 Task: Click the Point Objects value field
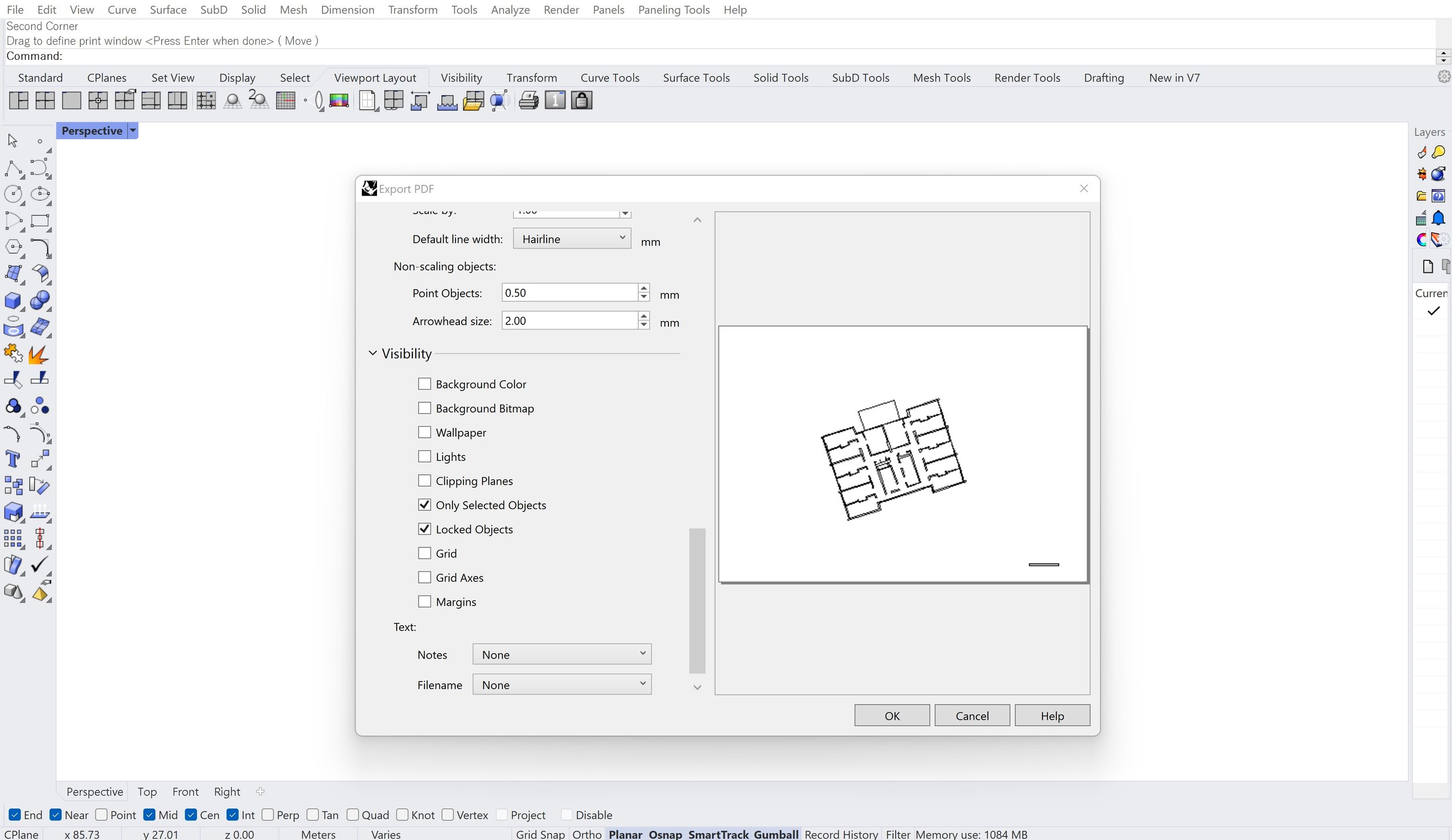570,293
